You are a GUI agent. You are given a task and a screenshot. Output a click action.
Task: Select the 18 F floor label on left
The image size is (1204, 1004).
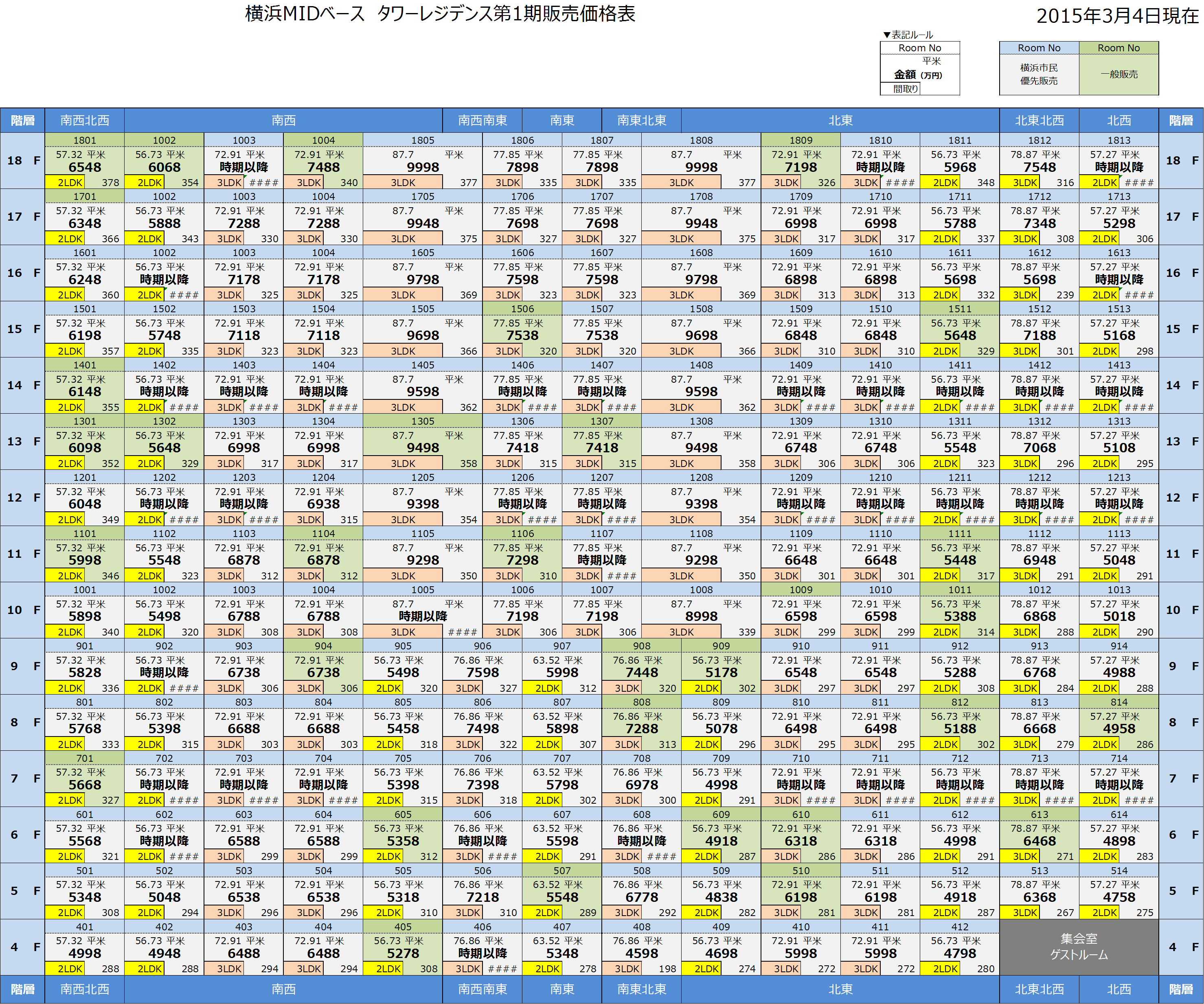pyautogui.click(x=23, y=160)
